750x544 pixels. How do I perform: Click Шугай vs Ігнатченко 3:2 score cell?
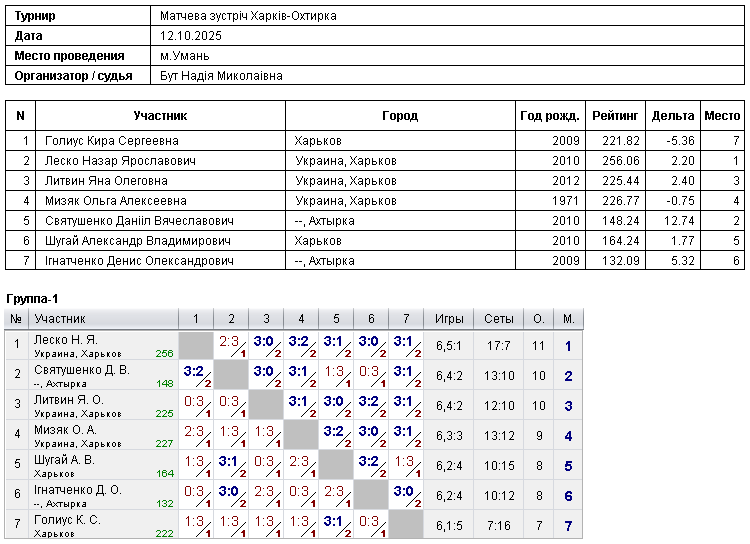(x=371, y=466)
